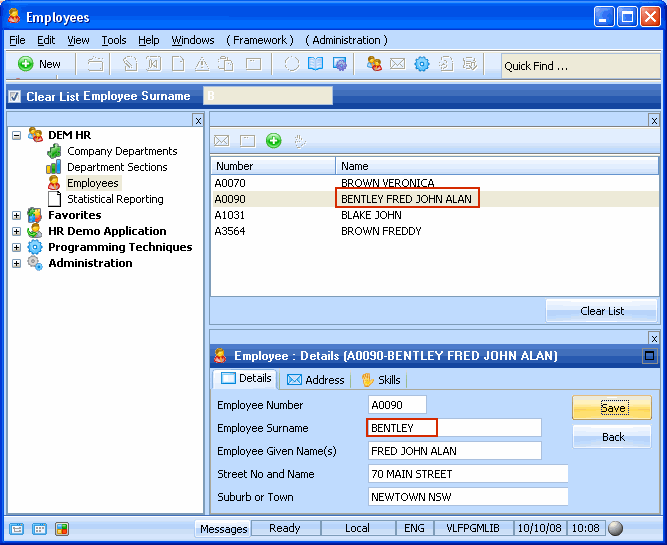The width and height of the screenshot is (667, 545).
Task: Click the Employee Surname search field in filter bar
Action: coord(268,96)
